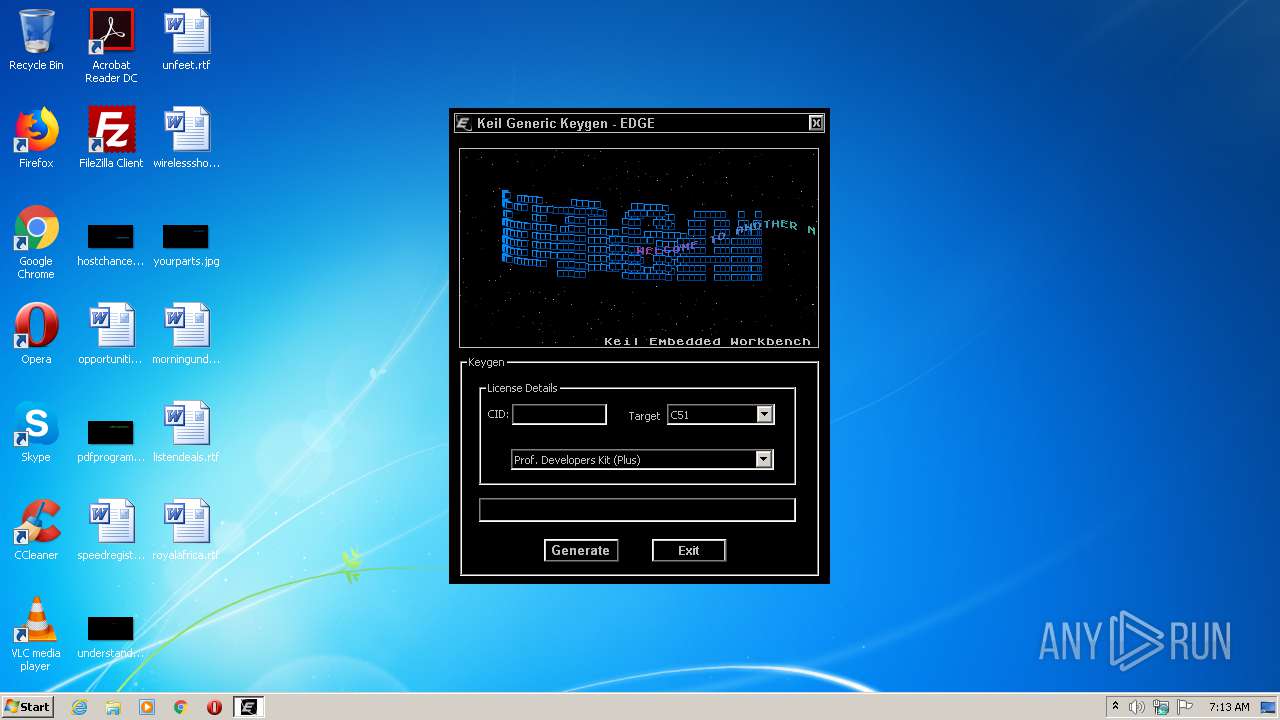Select the yourparts.jpg image file

186,245
